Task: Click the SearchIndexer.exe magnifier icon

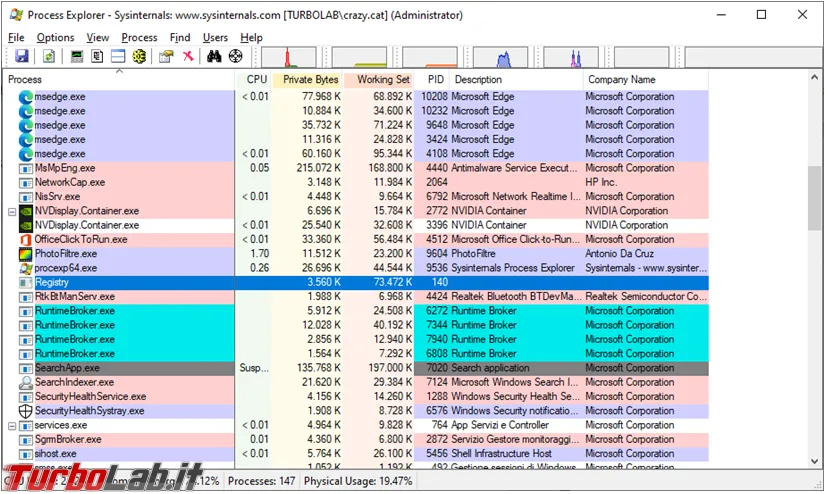Action: click(25, 383)
